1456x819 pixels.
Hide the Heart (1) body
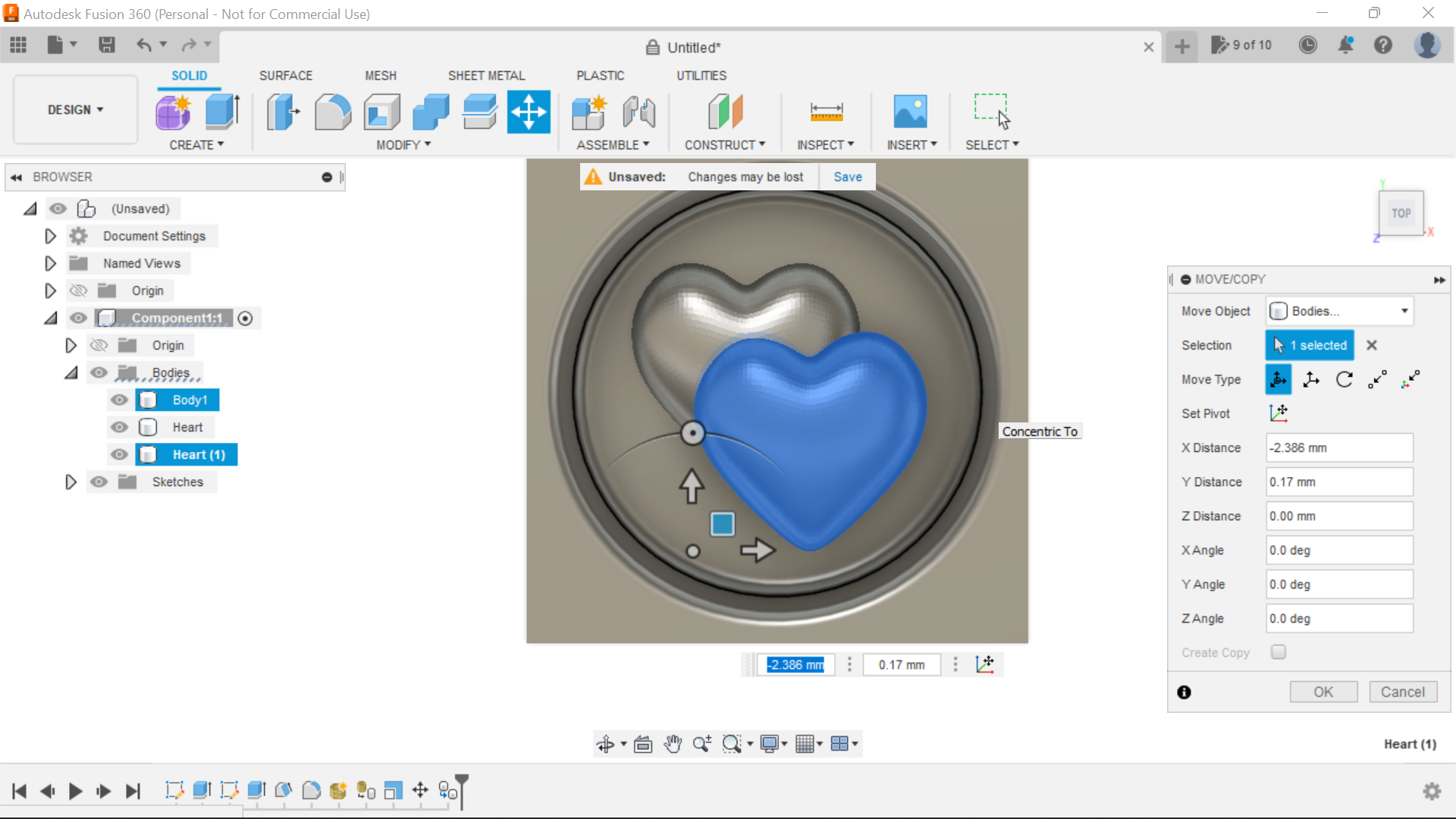click(119, 454)
